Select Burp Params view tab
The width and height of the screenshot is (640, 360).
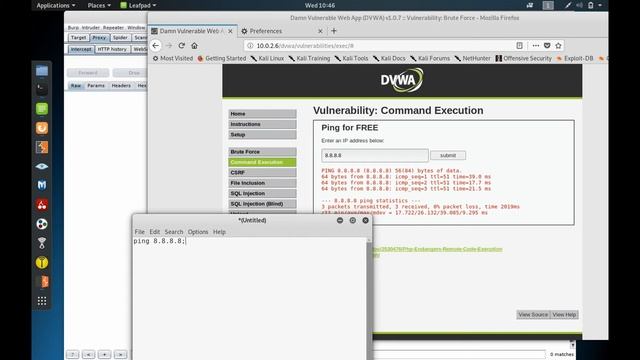[96, 86]
